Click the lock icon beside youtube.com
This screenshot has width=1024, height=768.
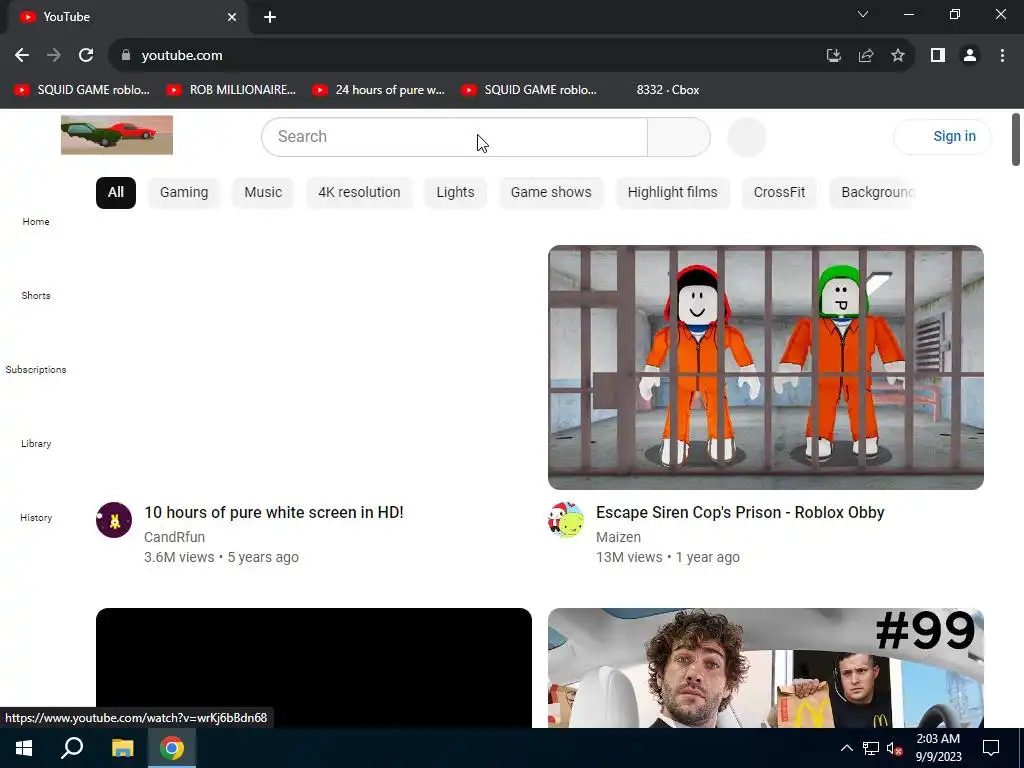pos(126,56)
